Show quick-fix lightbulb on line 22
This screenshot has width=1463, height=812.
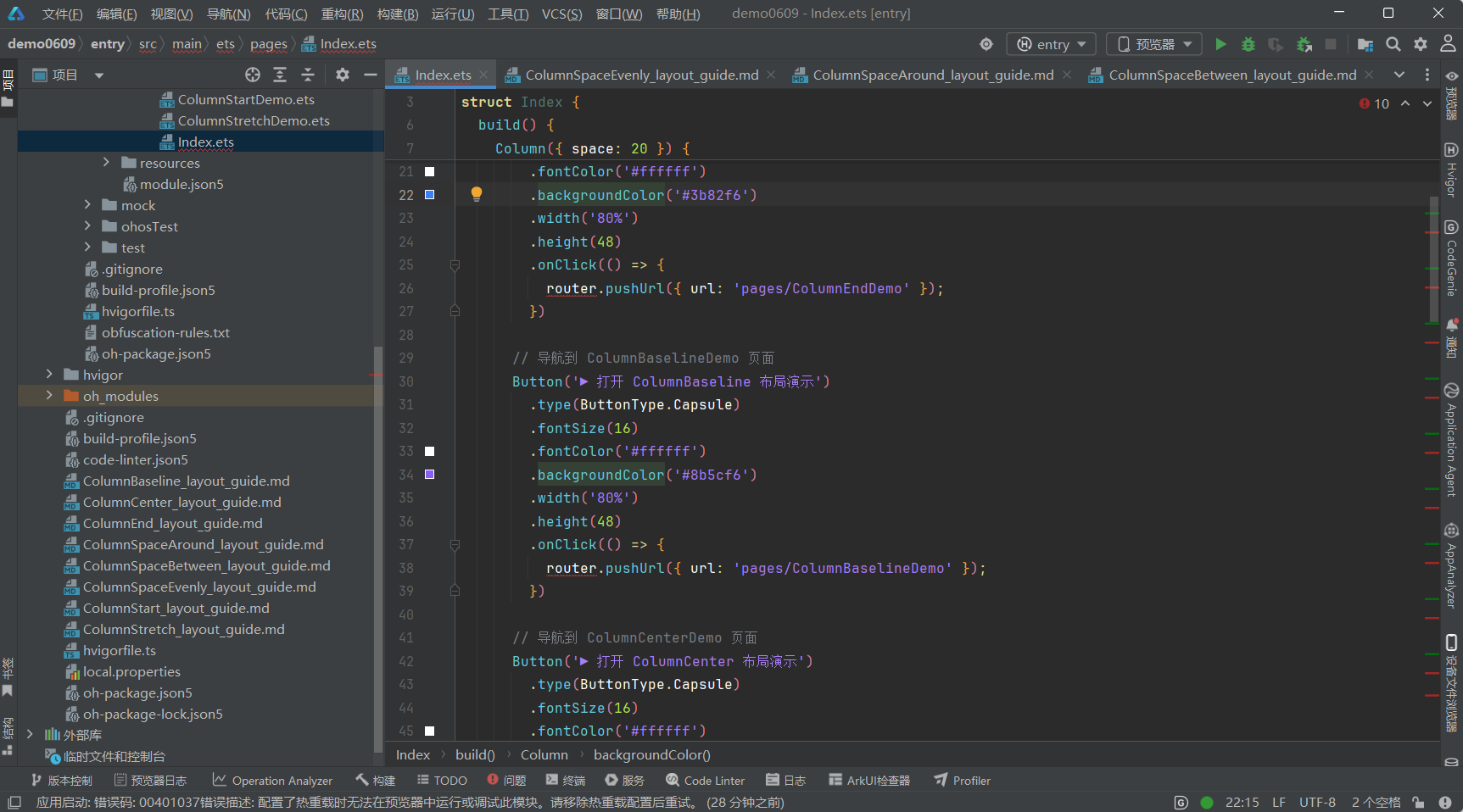point(477,194)
